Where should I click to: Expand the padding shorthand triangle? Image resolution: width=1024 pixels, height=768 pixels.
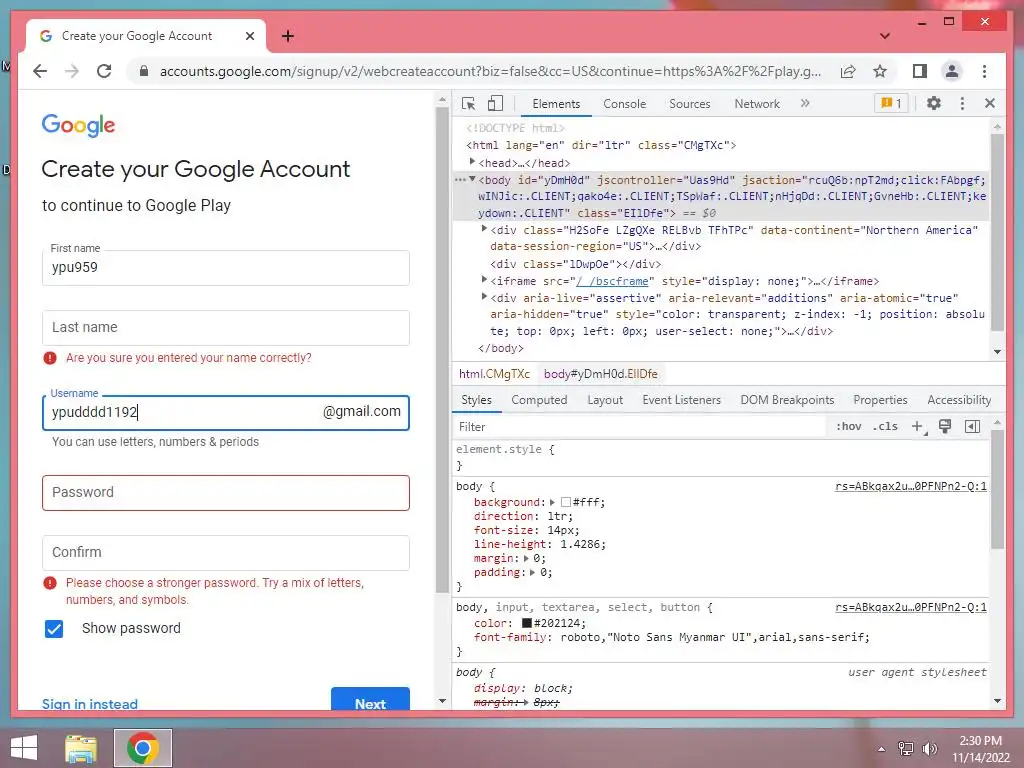[532, 573]
